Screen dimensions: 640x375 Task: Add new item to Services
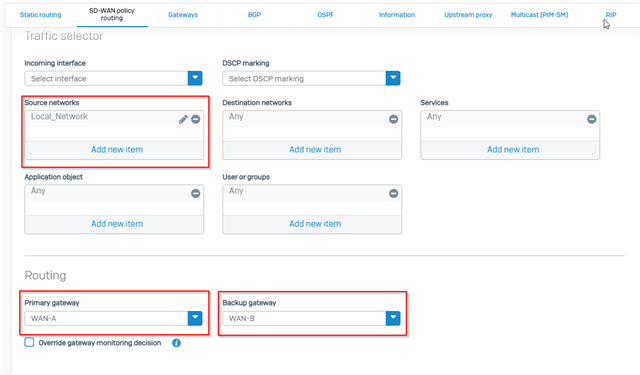pyautogui.click(x=513, y=150)
